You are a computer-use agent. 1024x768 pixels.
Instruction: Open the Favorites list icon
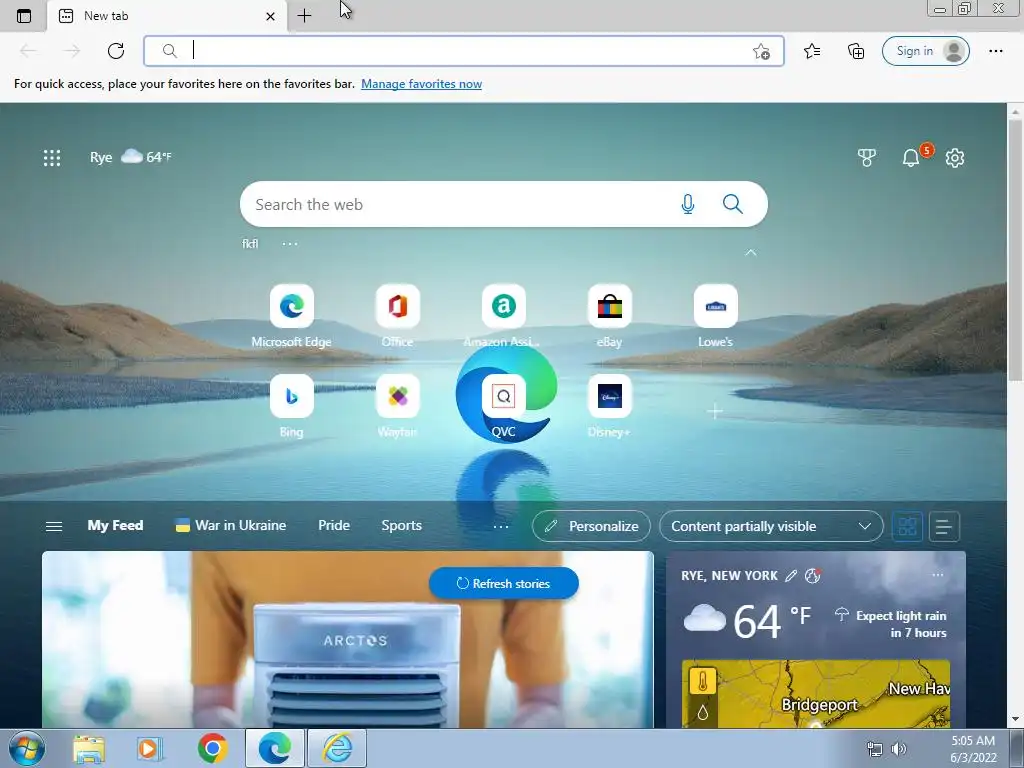pos(812,51)
